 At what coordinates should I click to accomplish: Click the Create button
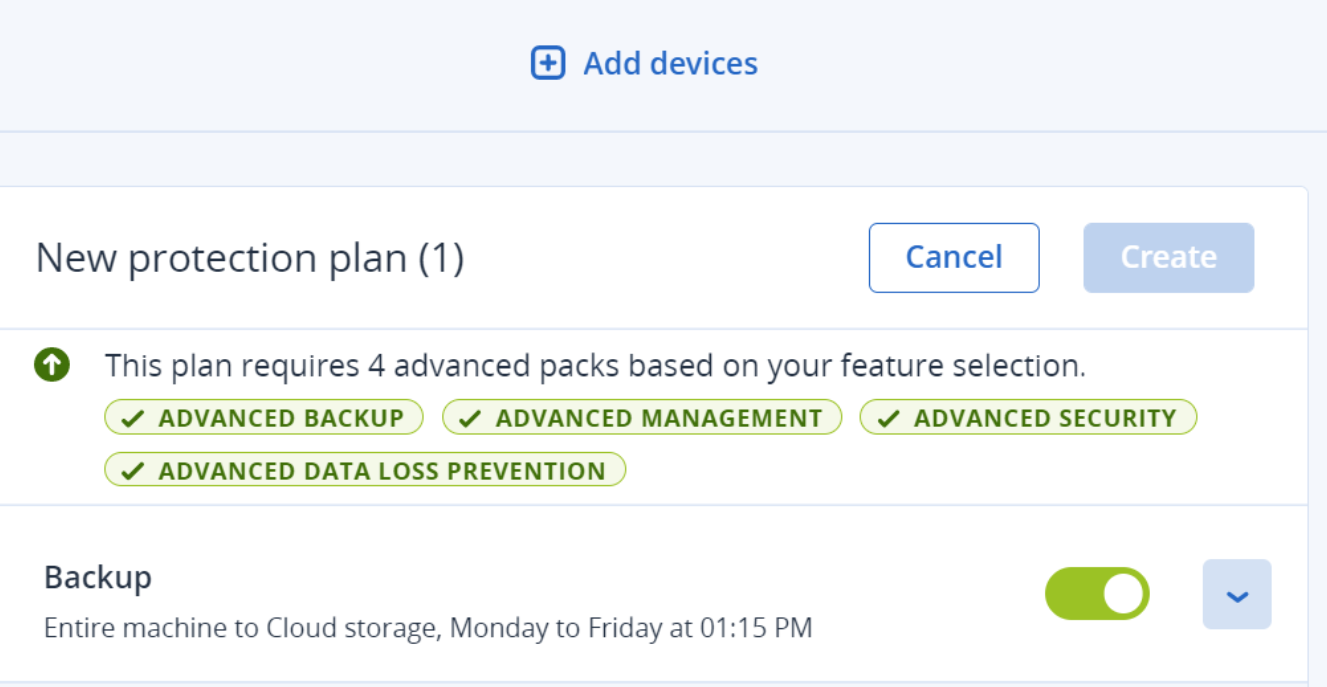pyautogui.click(x=1168, y=258)
